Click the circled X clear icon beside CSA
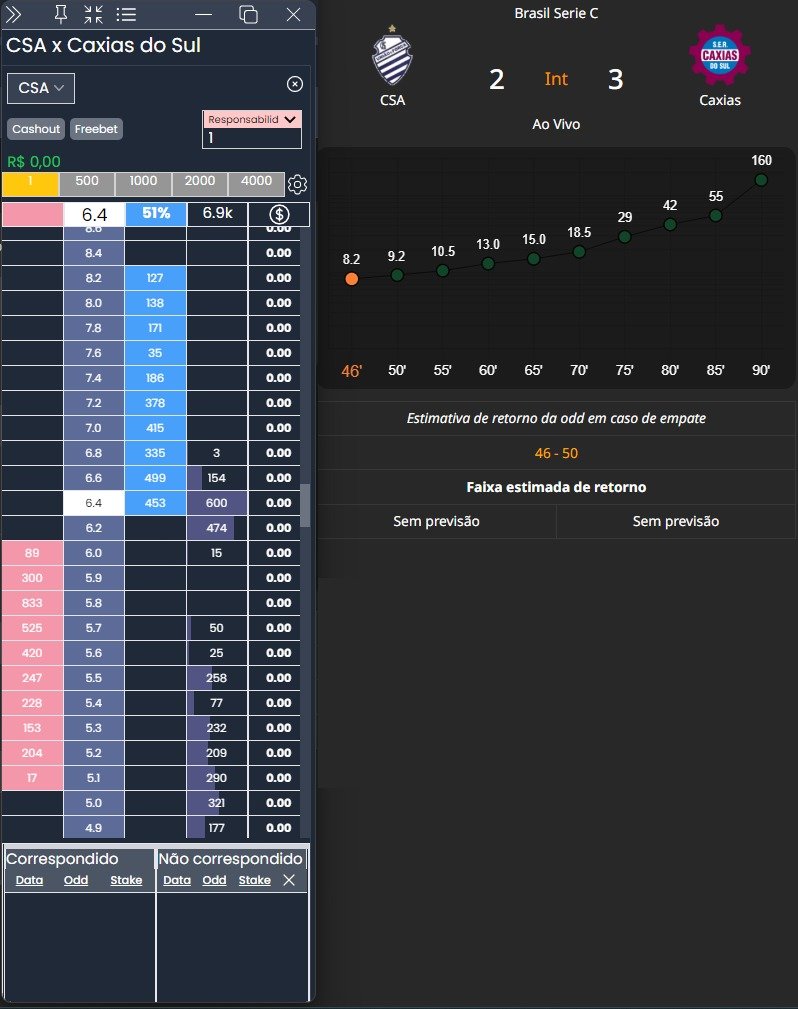This screenshot has height=1009, width=798. pos(295,84)
